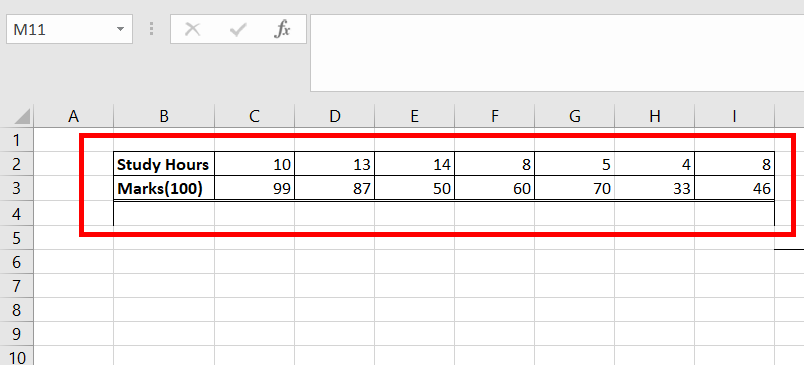The width and height of the screenshot is (804, 365).
Task: Select row 6 header
Action: (x=16, y=262)
